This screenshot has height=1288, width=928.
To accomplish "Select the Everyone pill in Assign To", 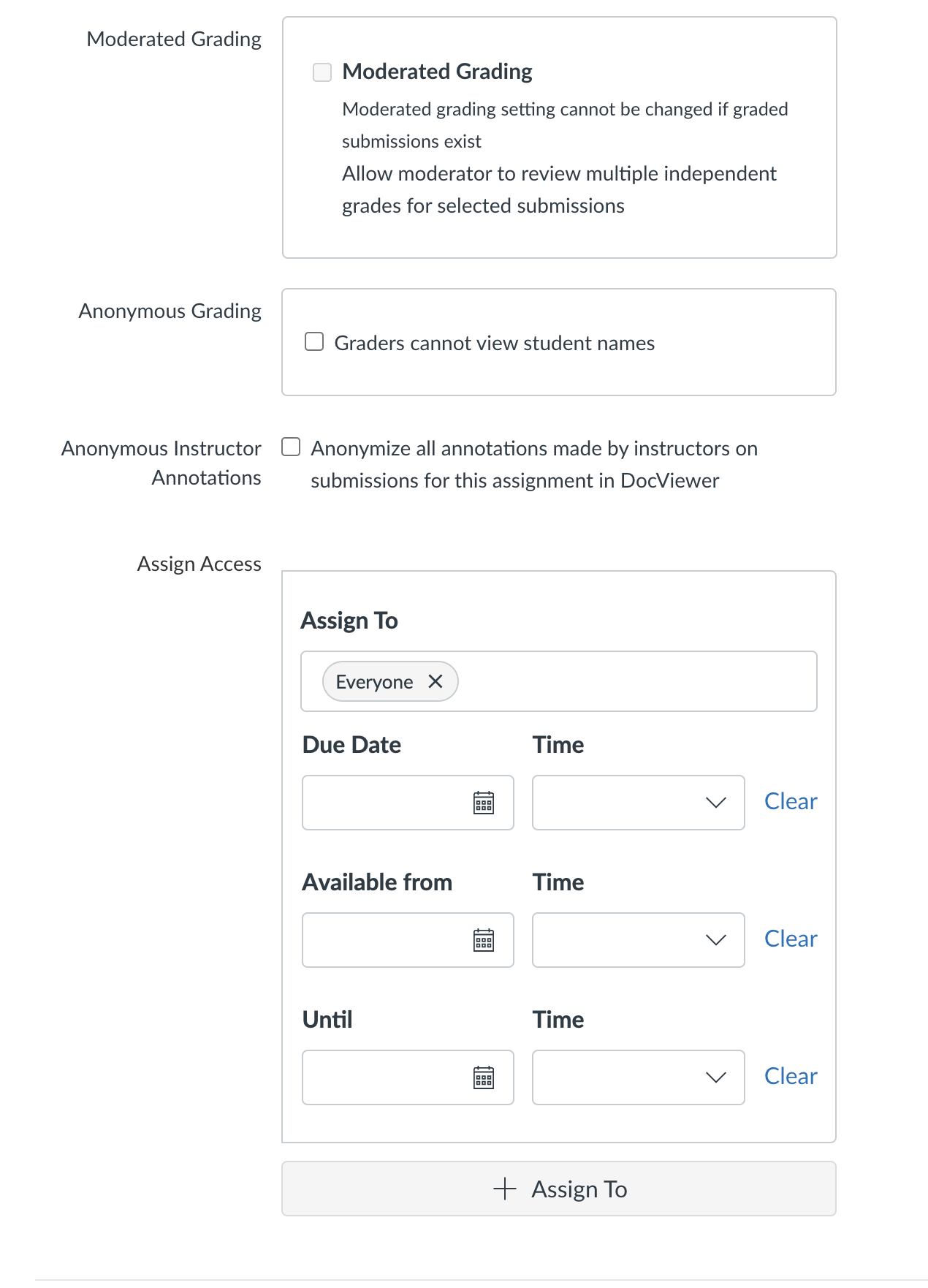I will pyautogui.click(x=374, y=681).
